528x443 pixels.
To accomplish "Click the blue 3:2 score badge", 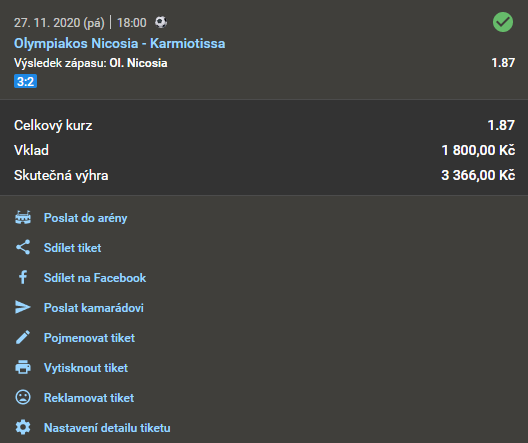I will click(25, 81).
